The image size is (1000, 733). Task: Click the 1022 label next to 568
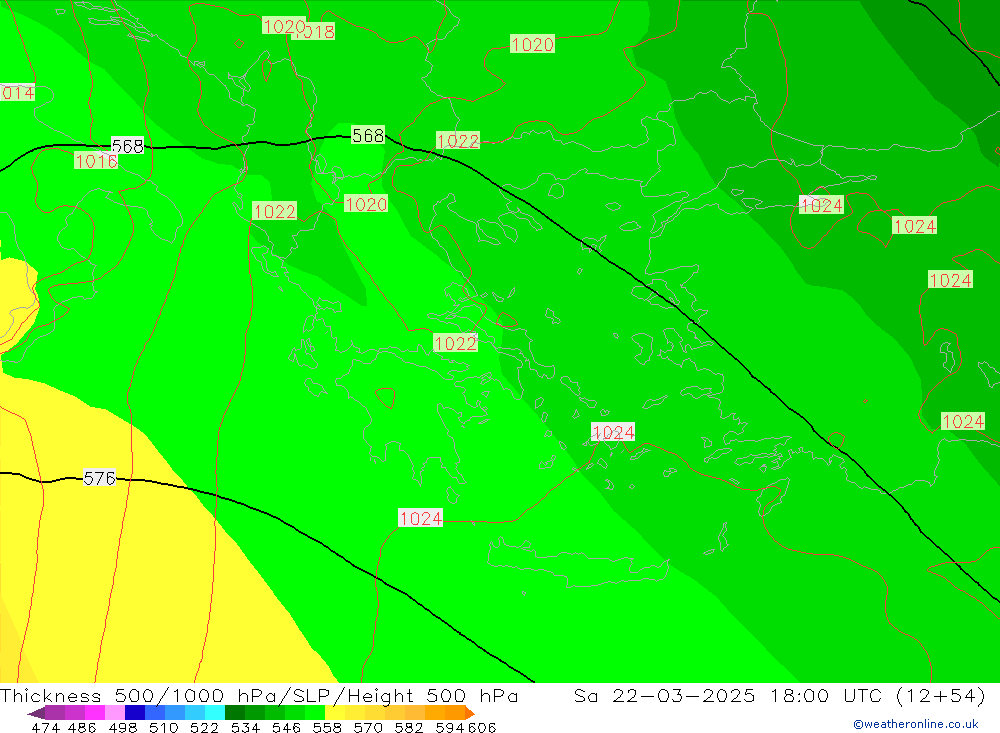coord(458,141)
